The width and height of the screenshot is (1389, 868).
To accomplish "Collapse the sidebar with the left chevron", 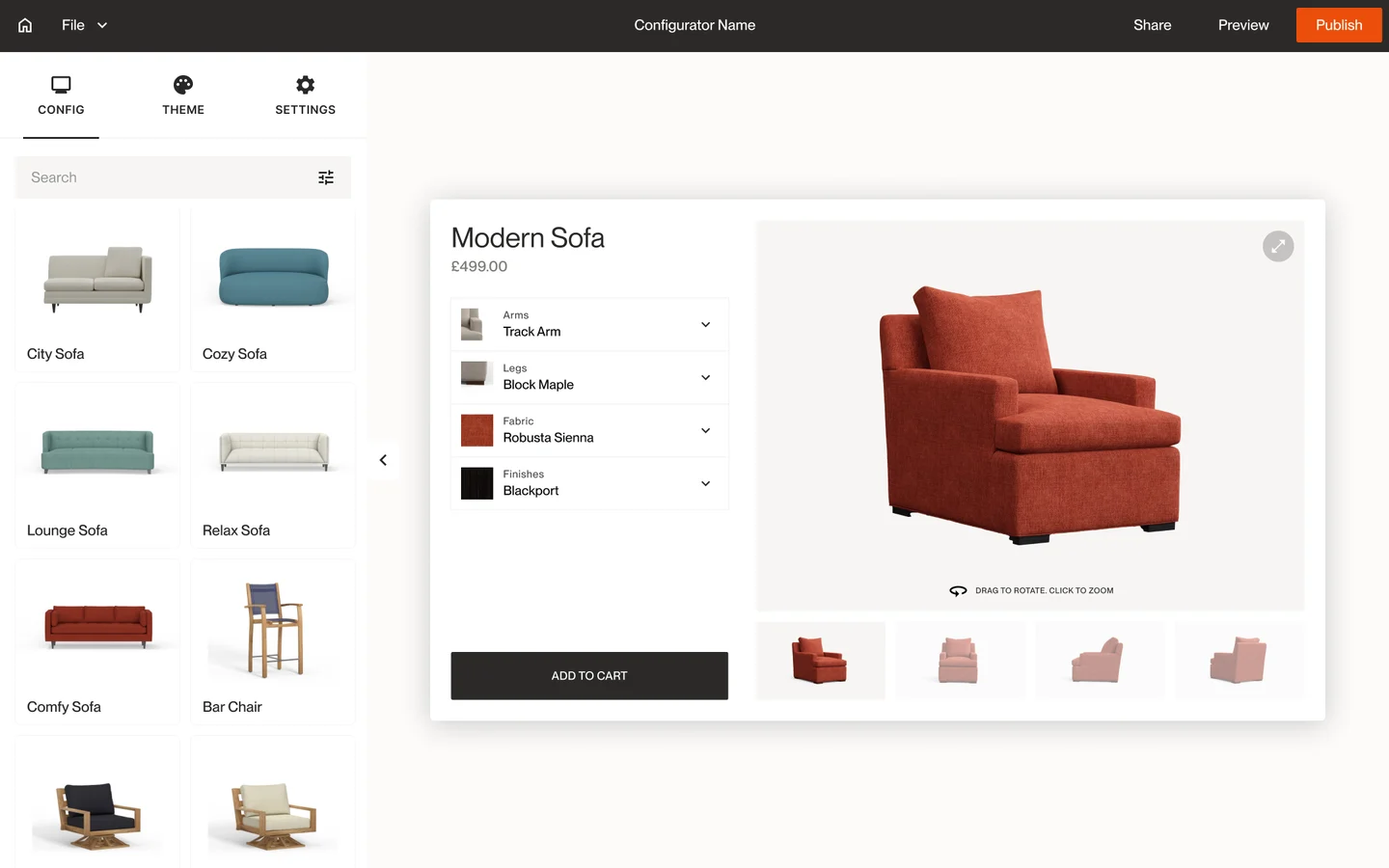I will pos(383,460).
